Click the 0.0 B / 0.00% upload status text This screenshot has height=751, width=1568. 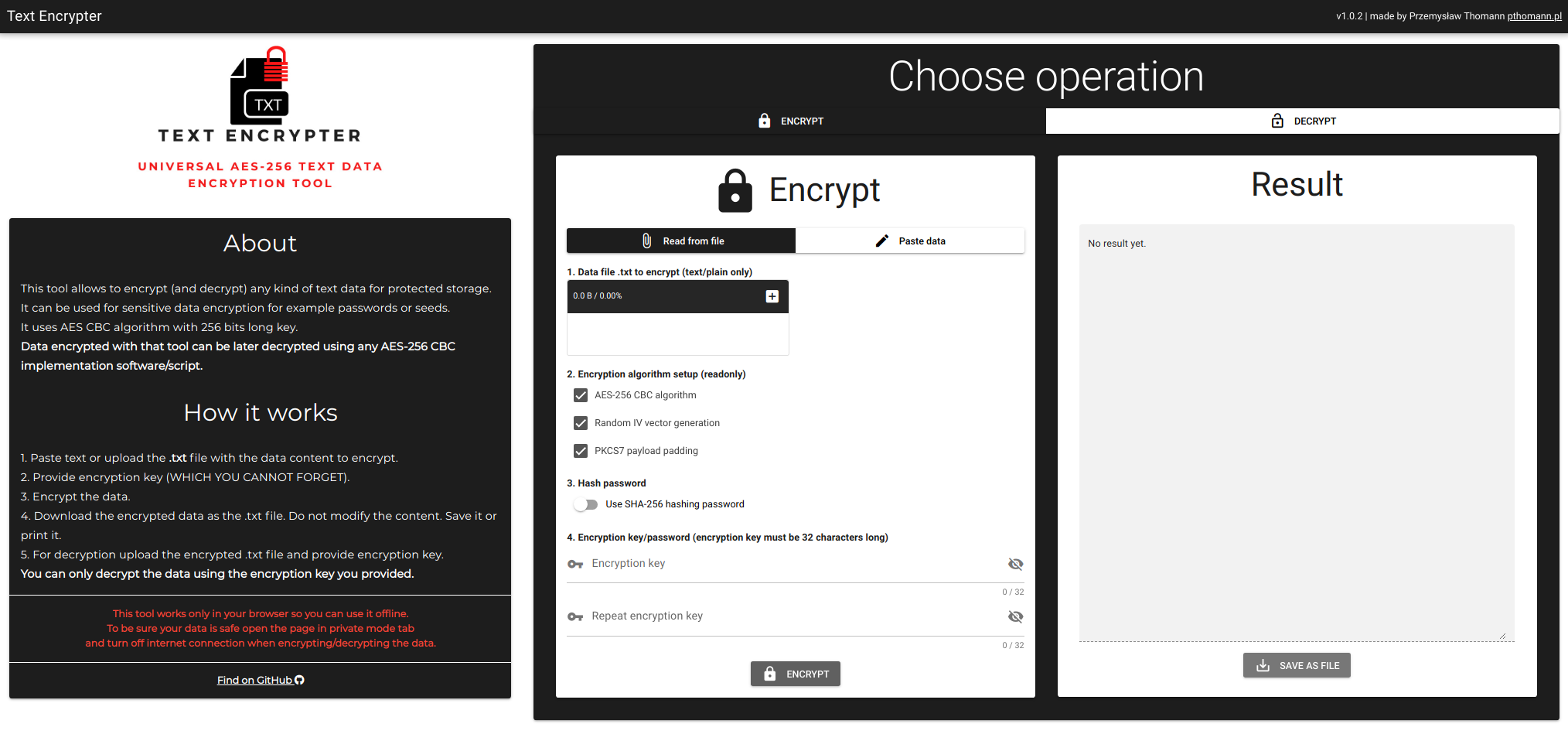tap(598, 295)
